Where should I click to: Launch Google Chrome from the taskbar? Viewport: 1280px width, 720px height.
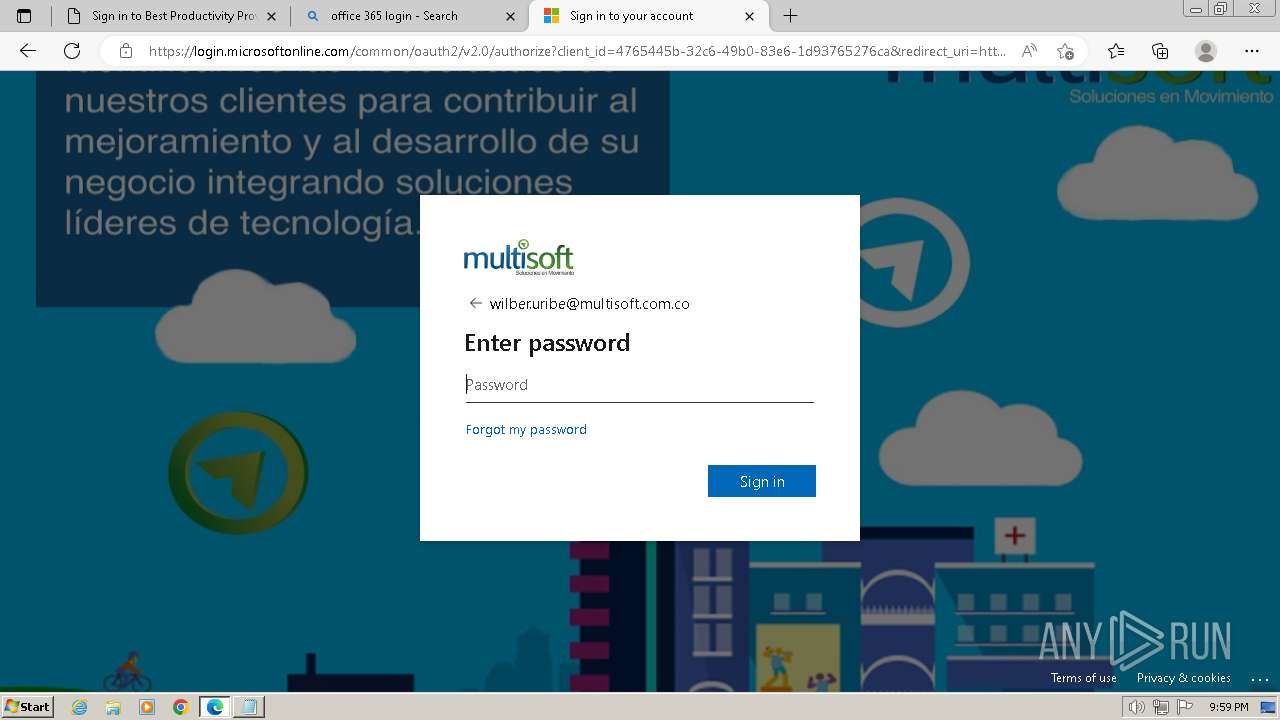pyautogui.click(x=181, y=707)
